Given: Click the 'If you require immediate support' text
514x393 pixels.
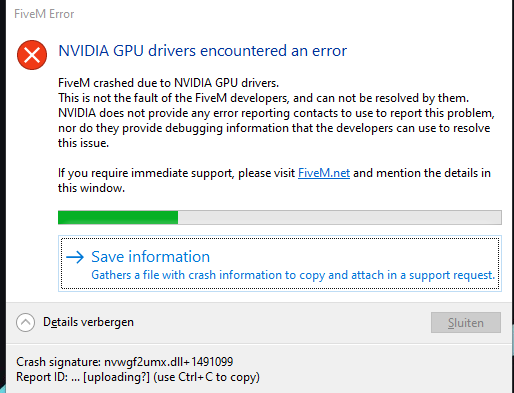Looking at the screenshot, I should click(177, 173).
